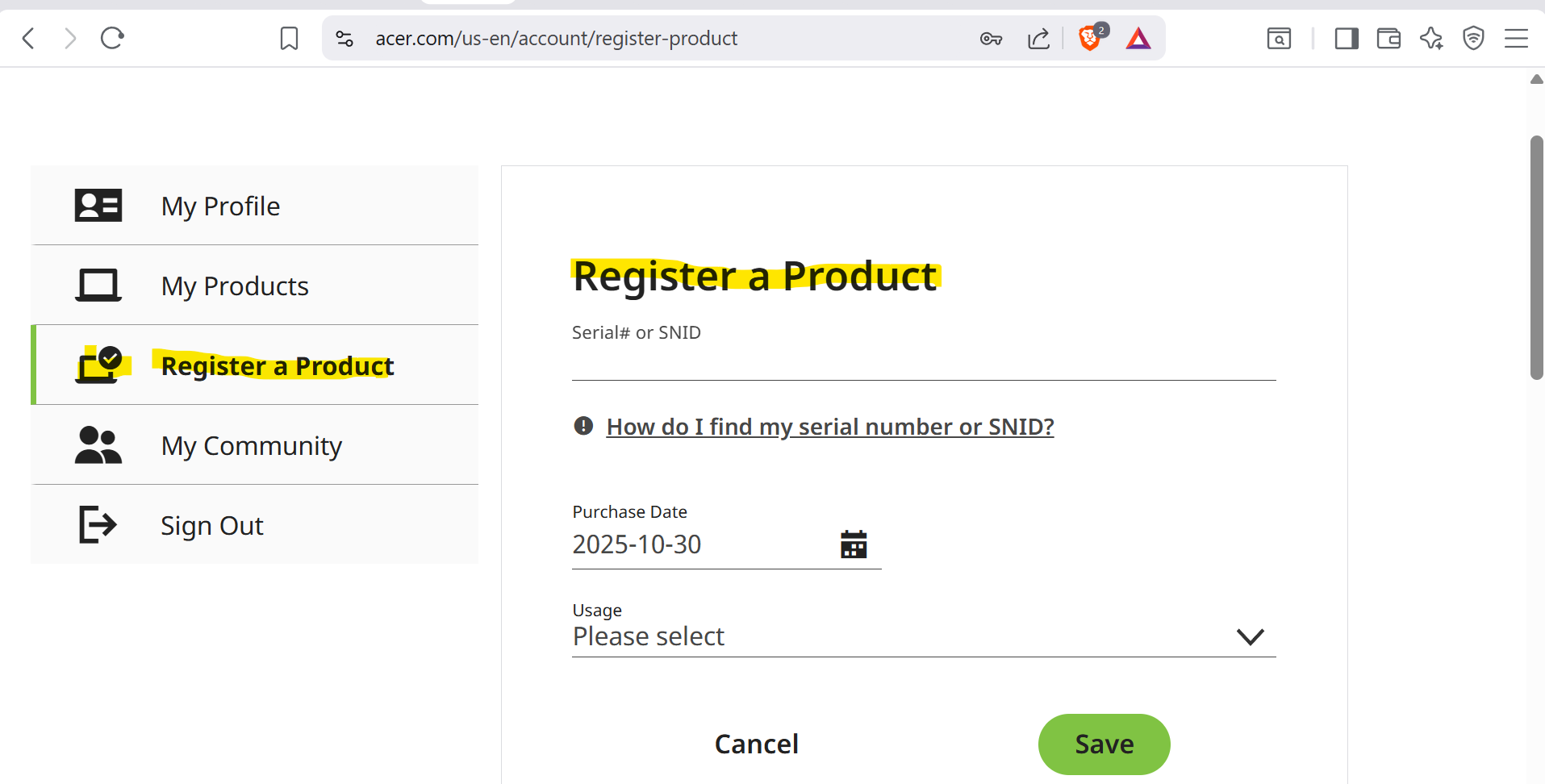Click the My Products laptop icon
Image resolution: width=1545 pixels, height=784 pixels.
[98, 286]
